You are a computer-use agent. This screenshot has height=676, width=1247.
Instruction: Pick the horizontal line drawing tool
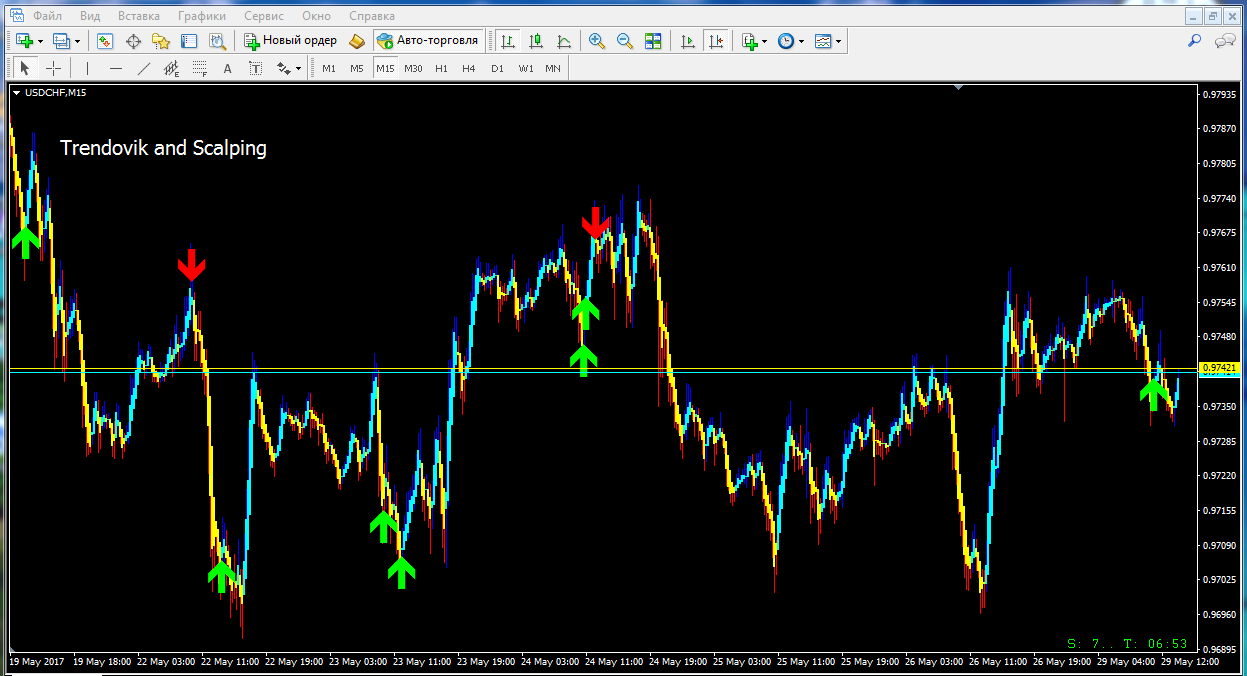pos(116,68)
